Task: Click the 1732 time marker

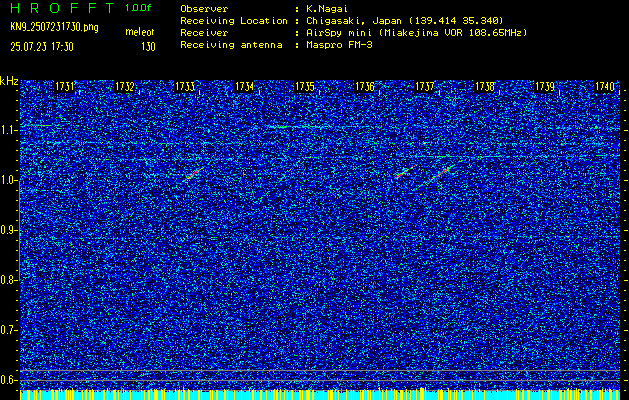Action: pos(124,86)
